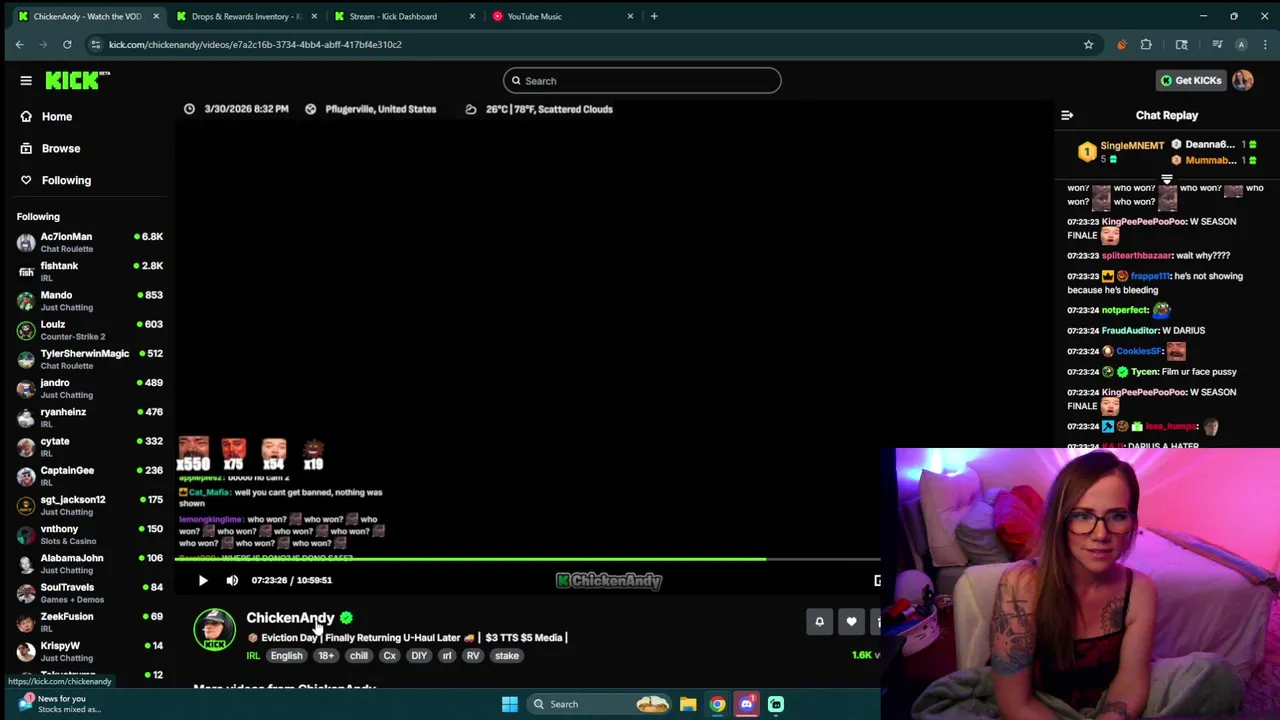The height and width of the screenshot is (720, 1280).
Task: Seek on the video progress bar
Action: pos(528,559)
